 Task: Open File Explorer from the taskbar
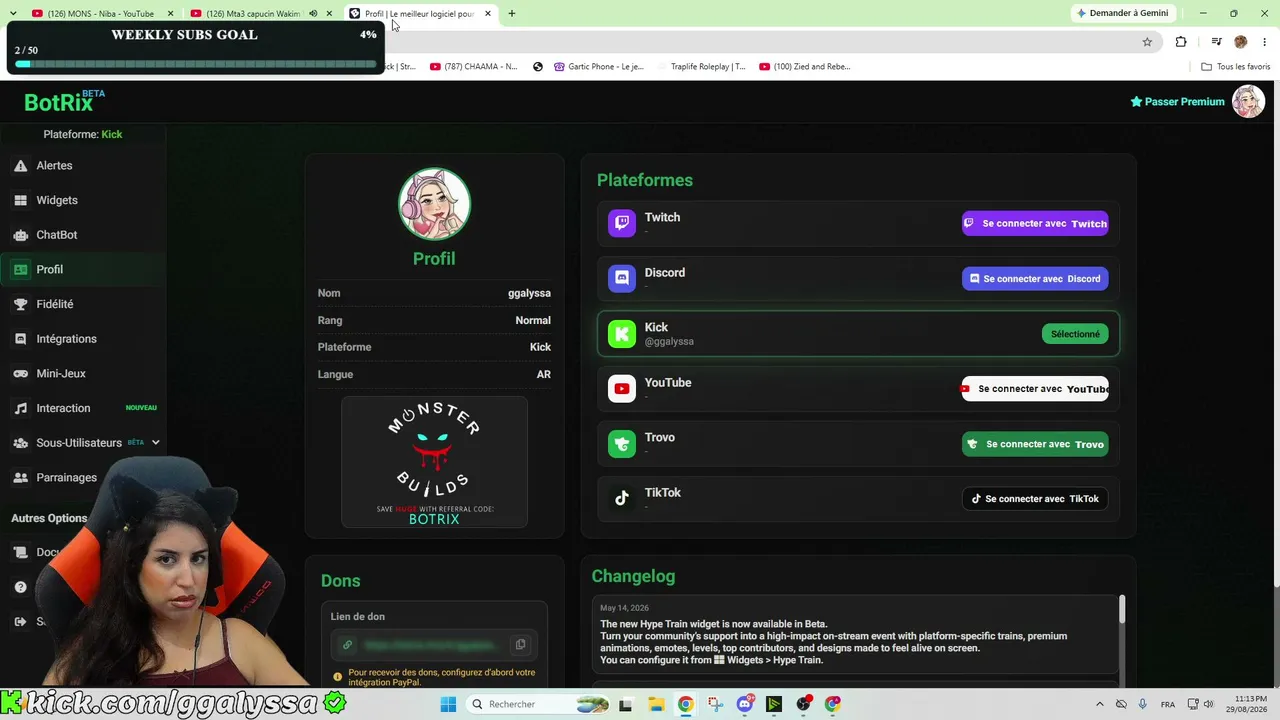click(655, 704)
